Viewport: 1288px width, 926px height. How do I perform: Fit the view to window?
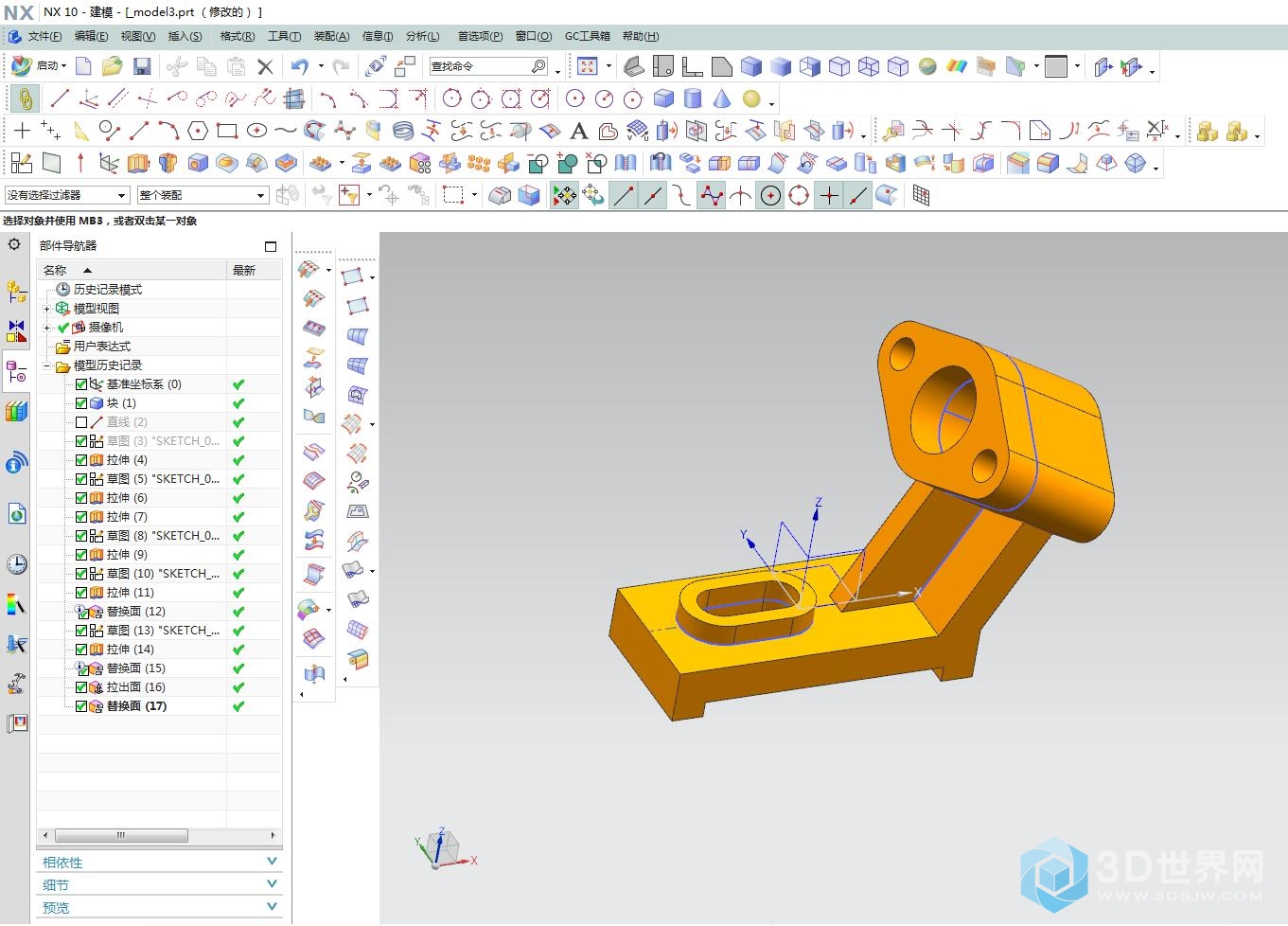588,66
